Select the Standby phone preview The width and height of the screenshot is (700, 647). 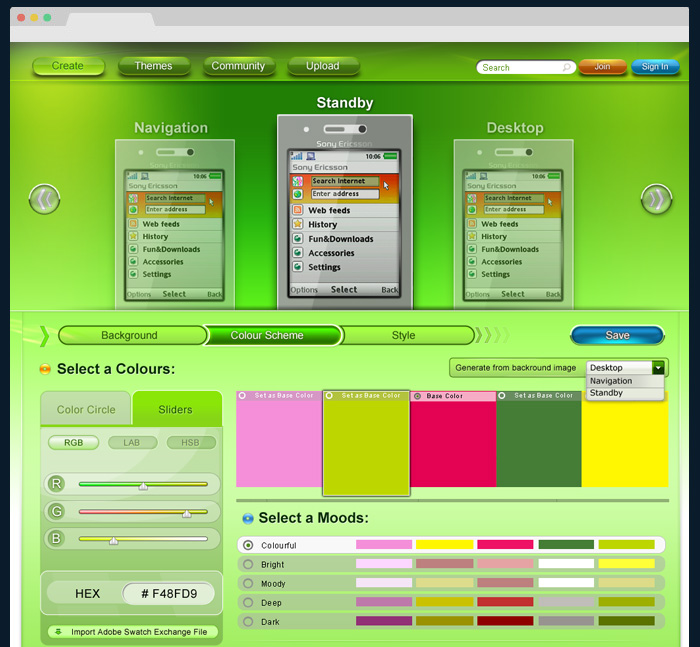pos(345,212)
